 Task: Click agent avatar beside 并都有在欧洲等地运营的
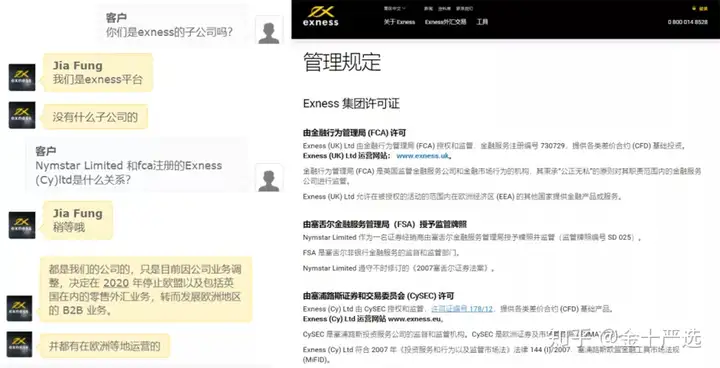19,344
